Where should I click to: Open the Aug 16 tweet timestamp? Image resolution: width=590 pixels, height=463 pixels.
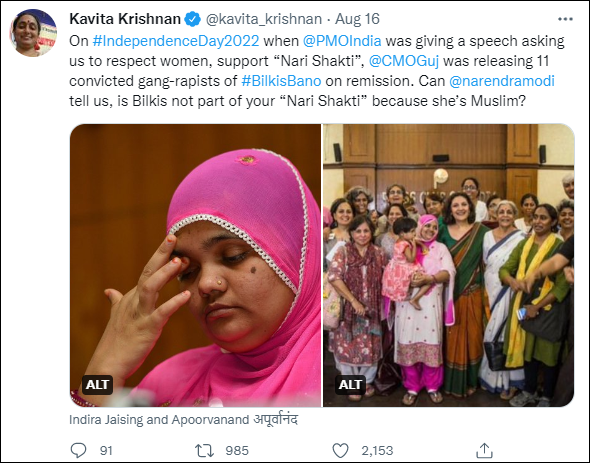coord(357,19)
